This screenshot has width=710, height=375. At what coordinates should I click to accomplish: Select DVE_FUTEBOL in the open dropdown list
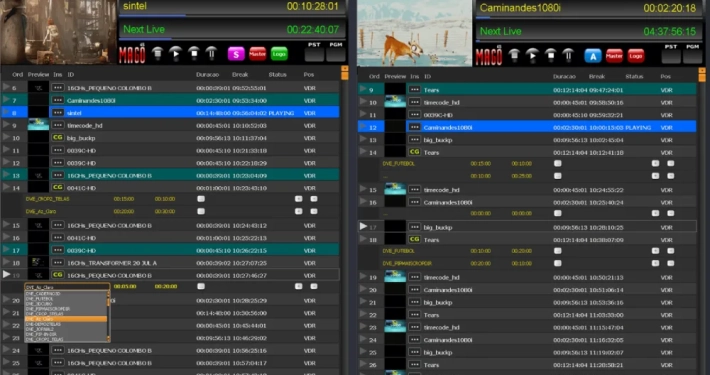pos(66,299)
